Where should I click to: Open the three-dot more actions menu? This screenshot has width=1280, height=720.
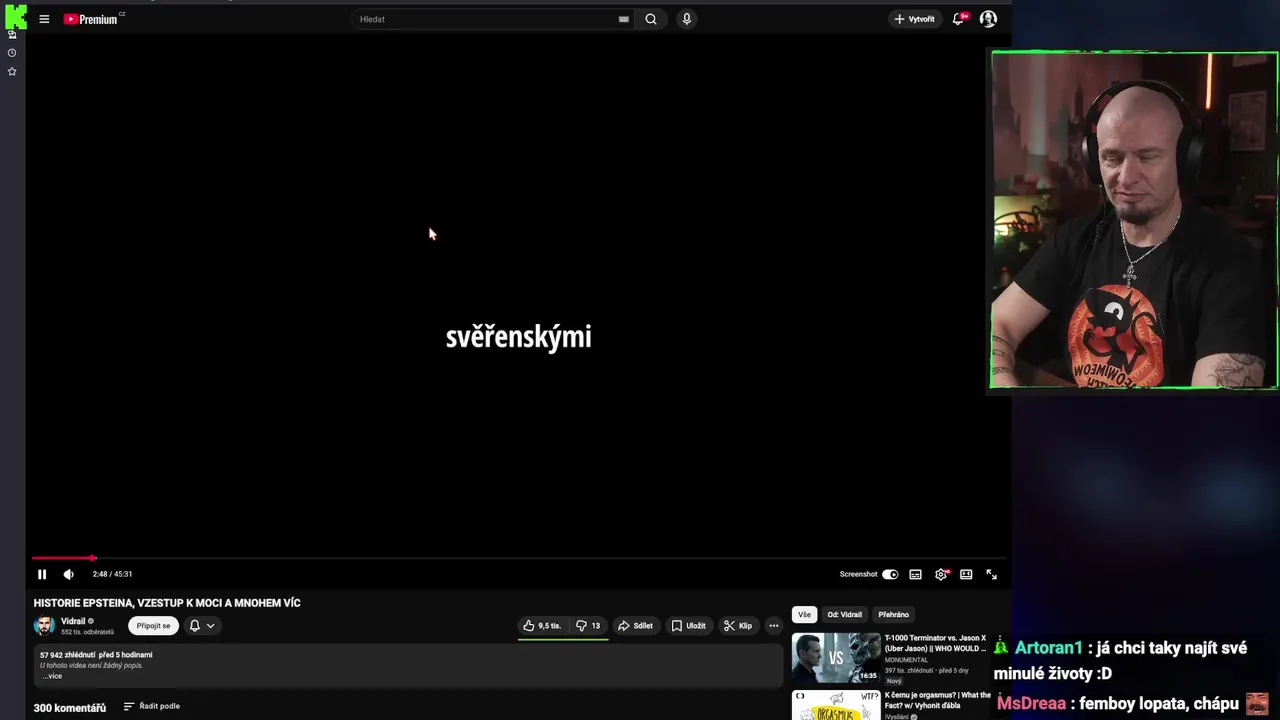point(773,626)
